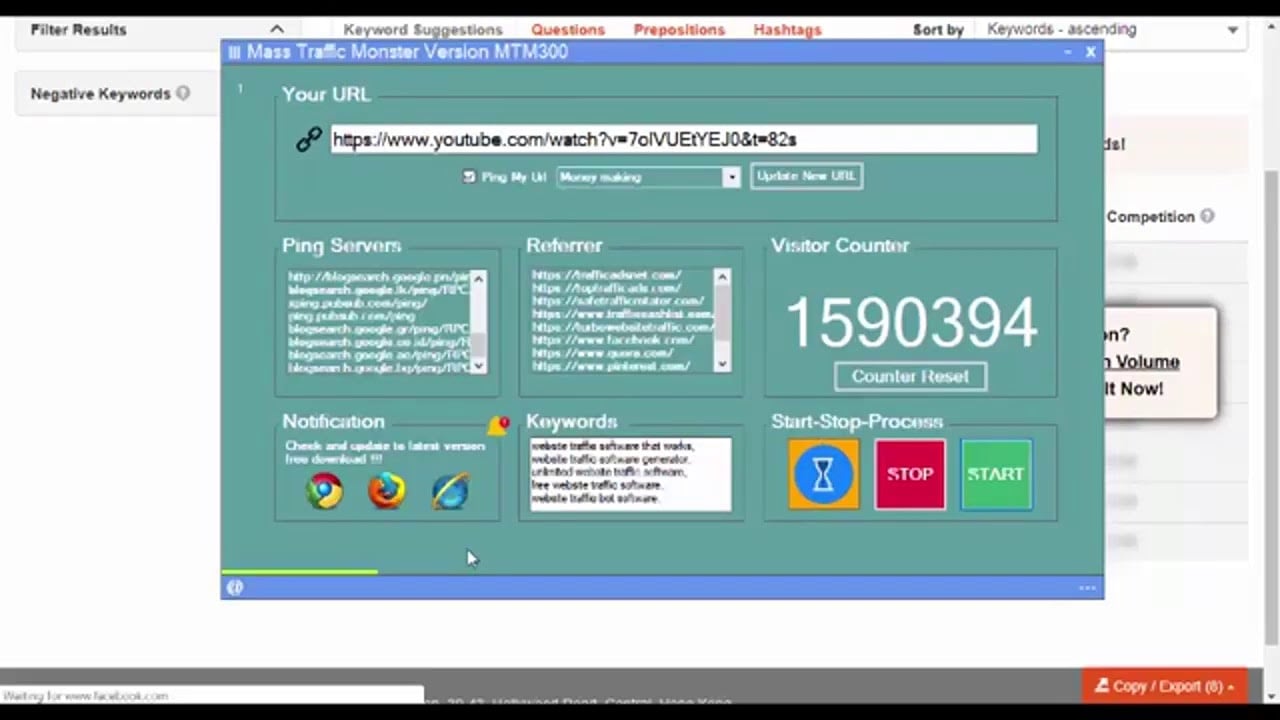
Task: Click the chain link icon beside the URL field
Action: pyautogui.click(x=308, y=139)
